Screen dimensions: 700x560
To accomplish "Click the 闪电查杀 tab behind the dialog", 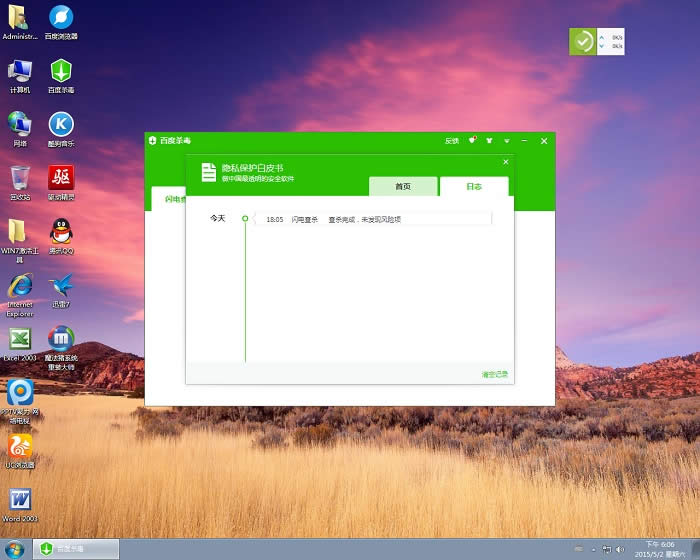I will tap(168, 199).
